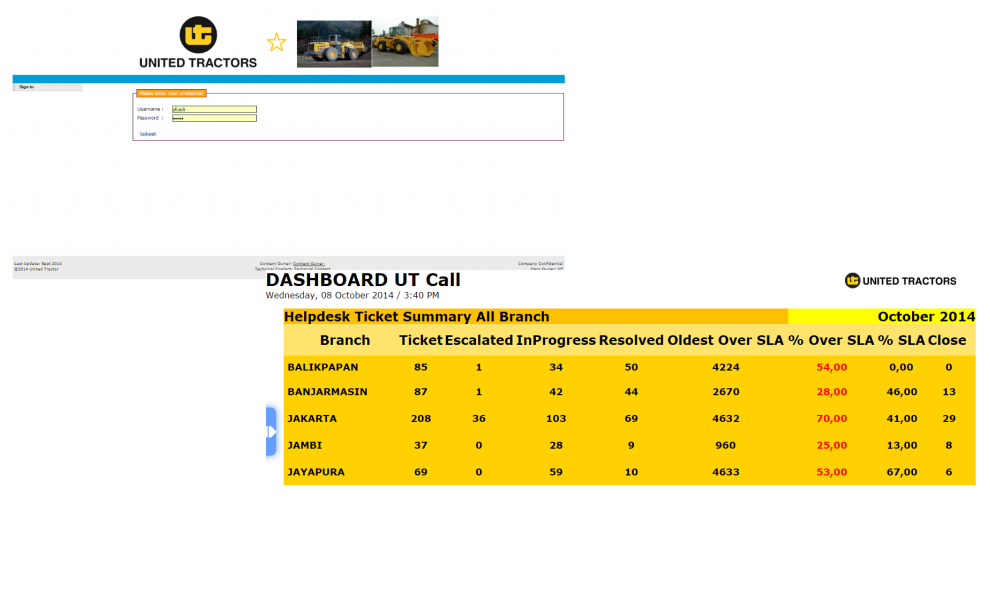Click Jakarta over SLA 70,00

pyautogui.click(x=832, y=418)
